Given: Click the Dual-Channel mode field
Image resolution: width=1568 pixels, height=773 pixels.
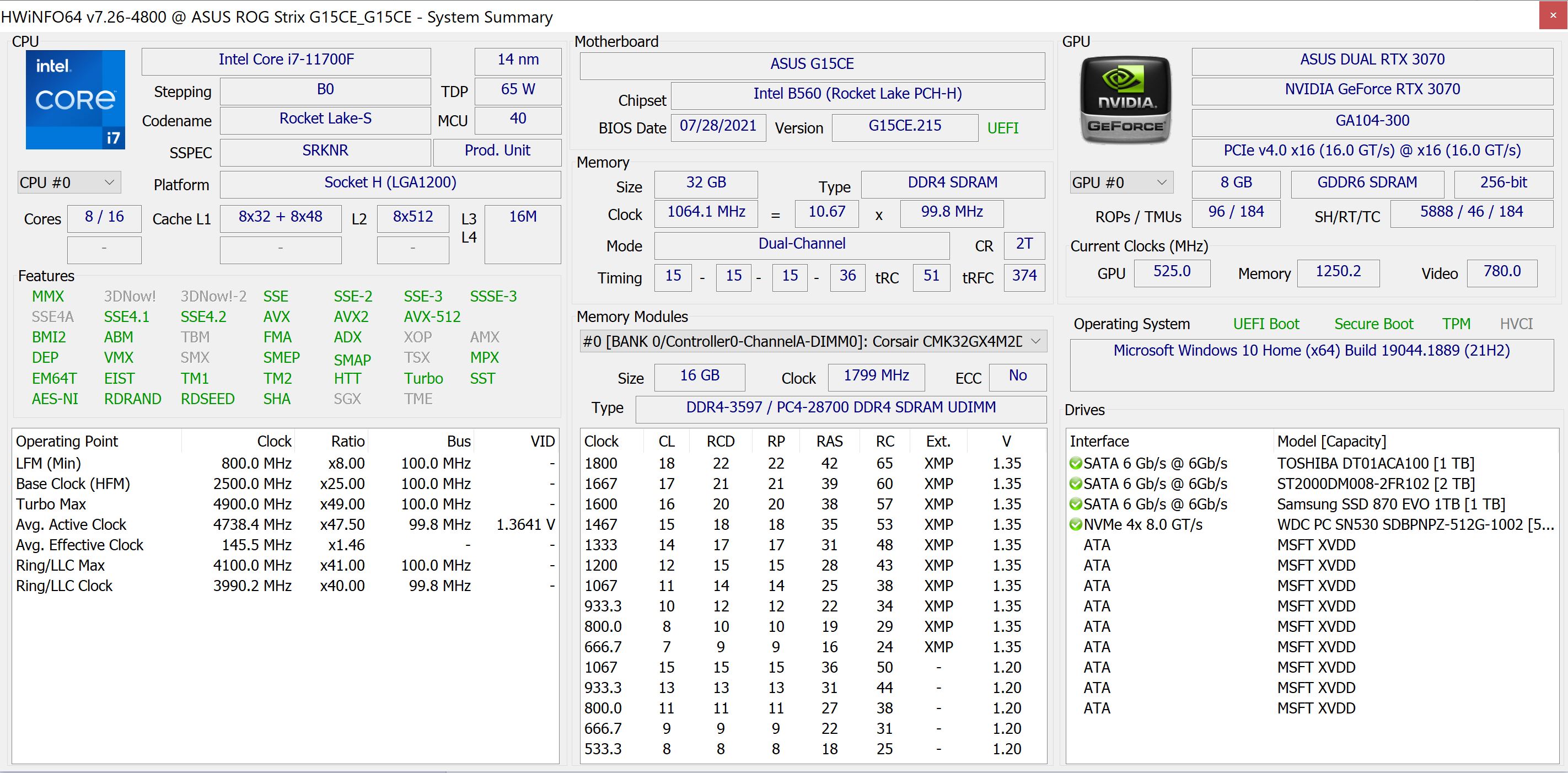Looking at the screenshot, I should click(x=802, y=245).
